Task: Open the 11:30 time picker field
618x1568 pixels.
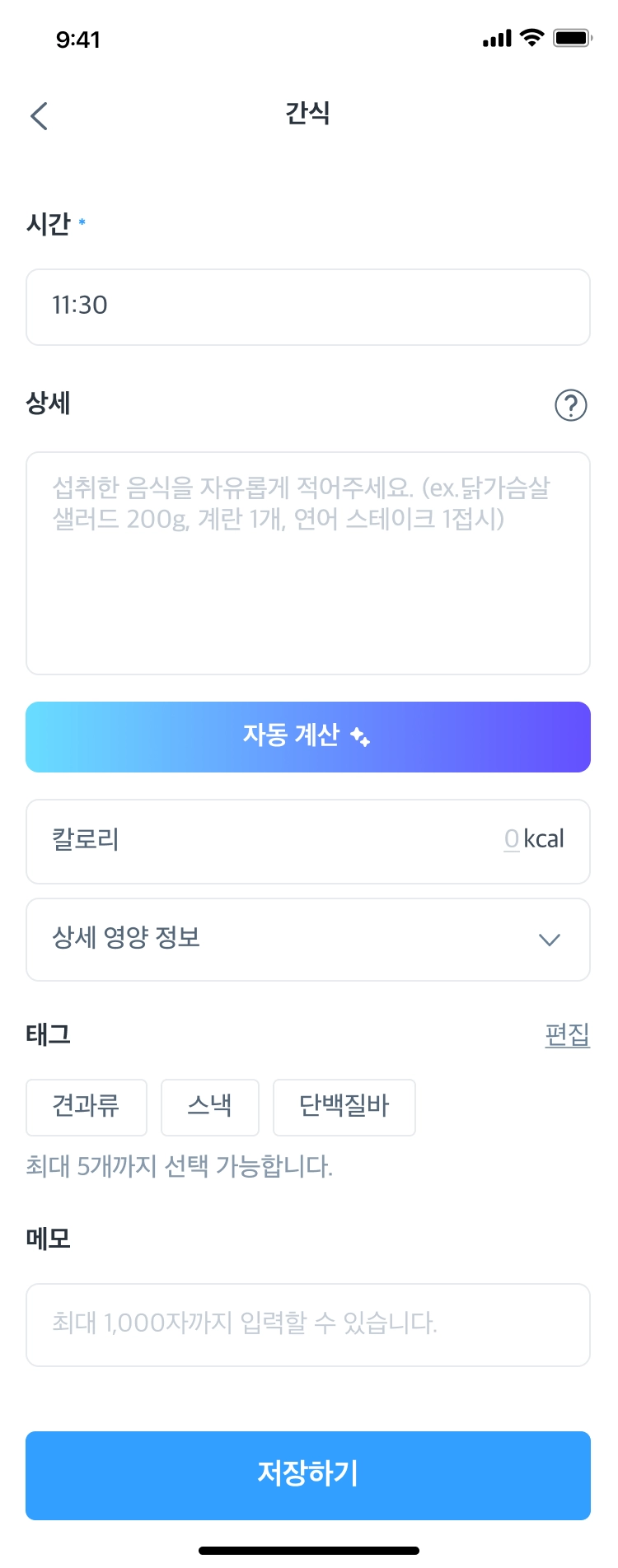Action: point(307,306)
